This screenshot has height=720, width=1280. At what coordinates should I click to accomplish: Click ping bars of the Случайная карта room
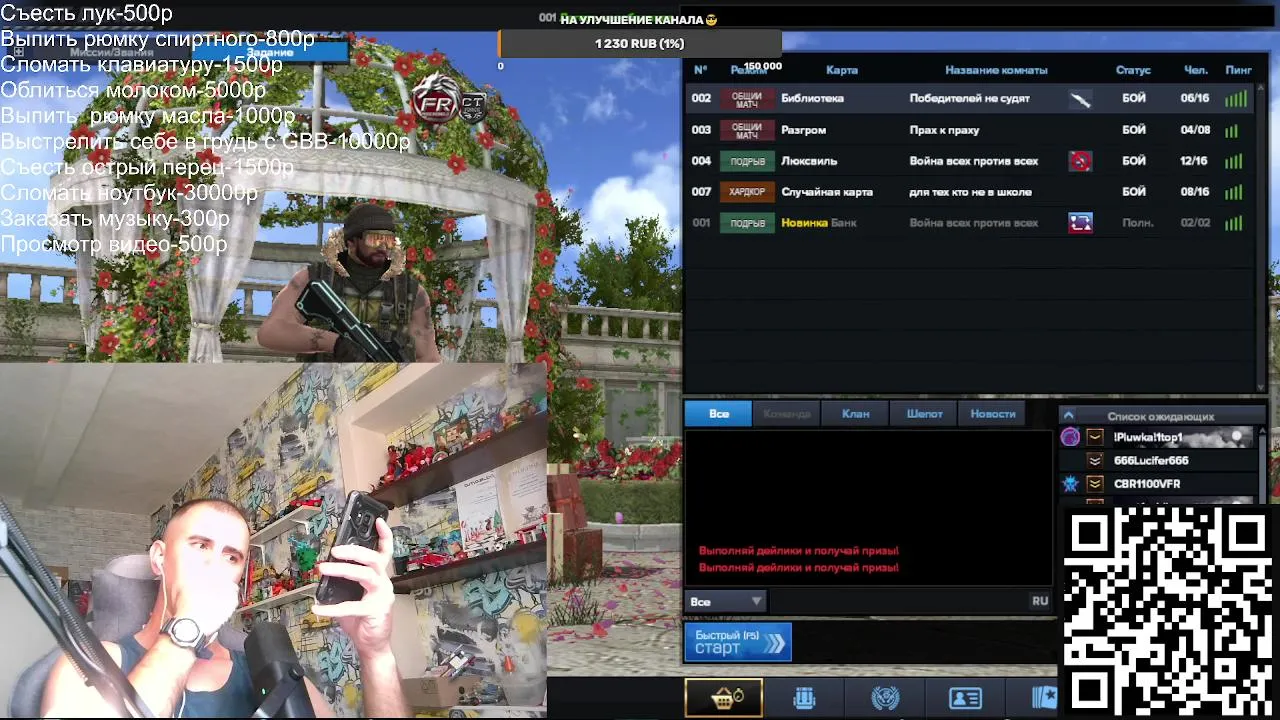(1234, 192)
